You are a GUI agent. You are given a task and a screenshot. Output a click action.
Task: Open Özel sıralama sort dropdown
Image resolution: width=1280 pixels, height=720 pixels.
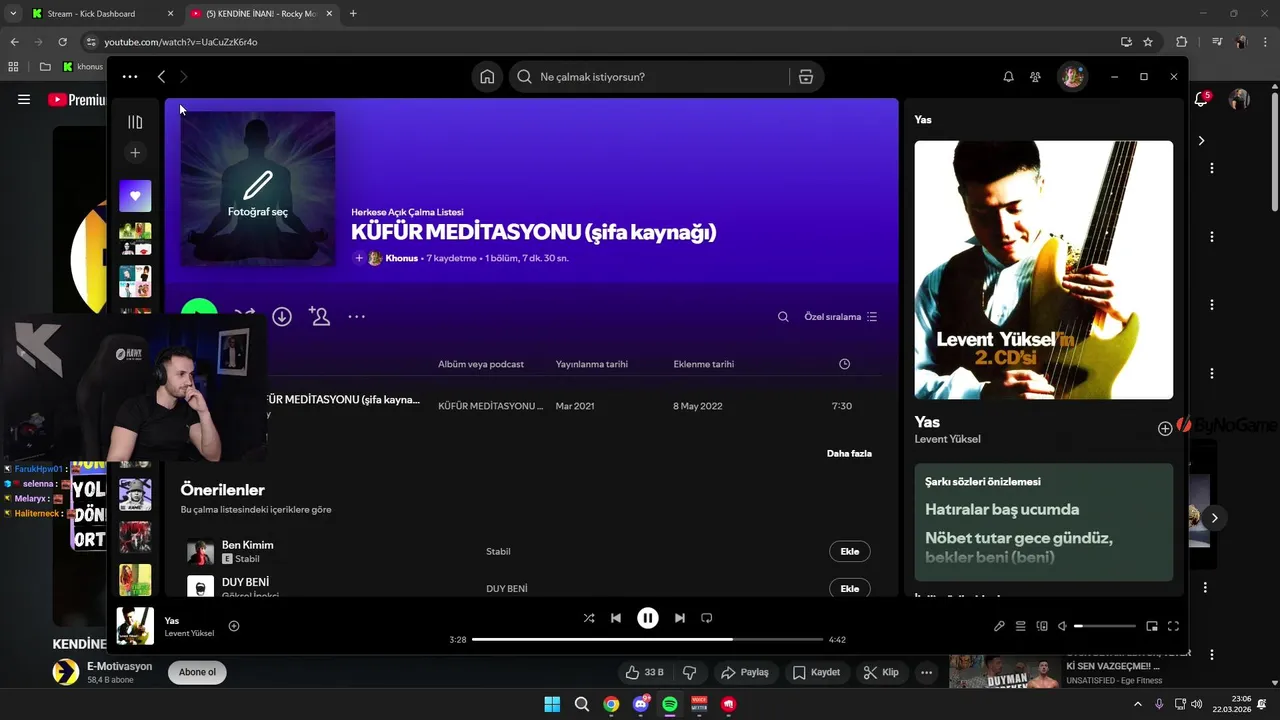pos(841,317)
